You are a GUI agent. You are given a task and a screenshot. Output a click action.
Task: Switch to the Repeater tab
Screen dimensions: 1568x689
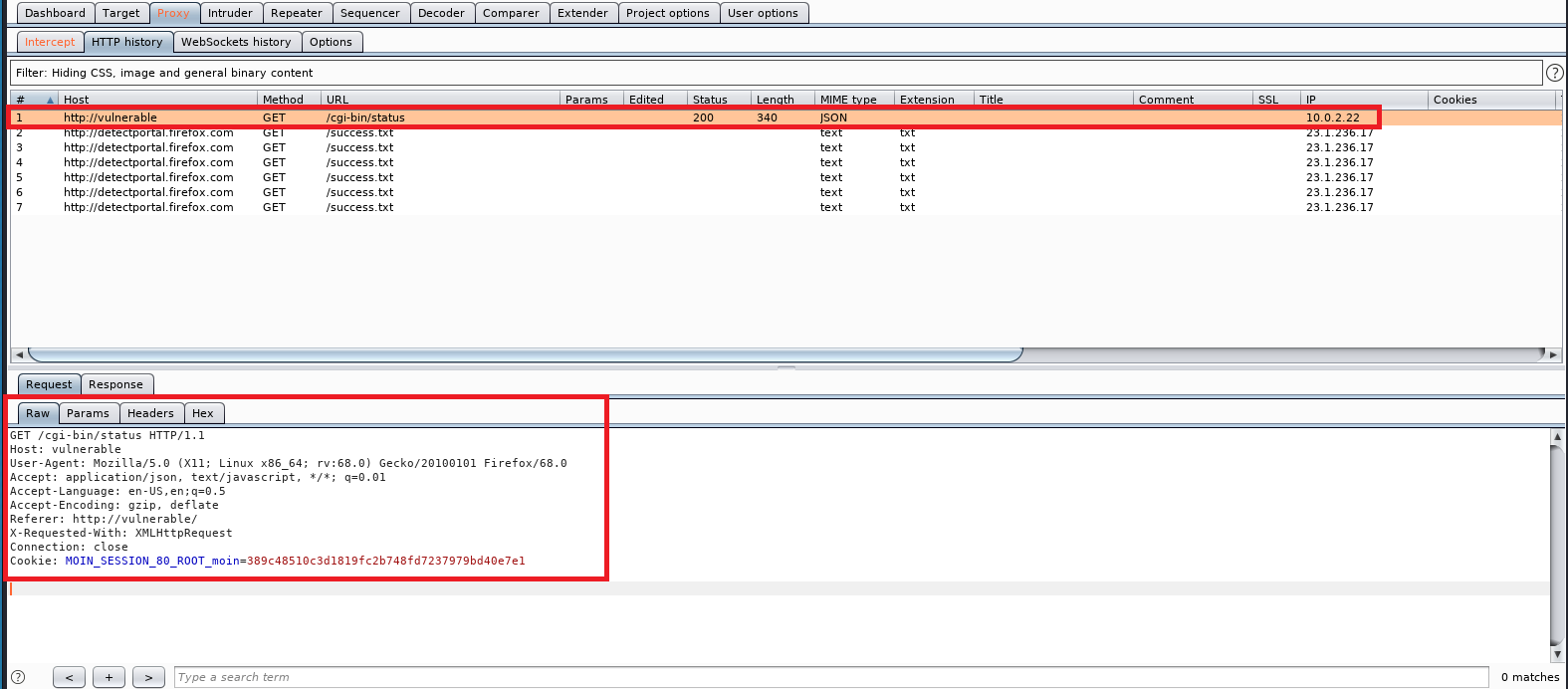coord(296,13)
